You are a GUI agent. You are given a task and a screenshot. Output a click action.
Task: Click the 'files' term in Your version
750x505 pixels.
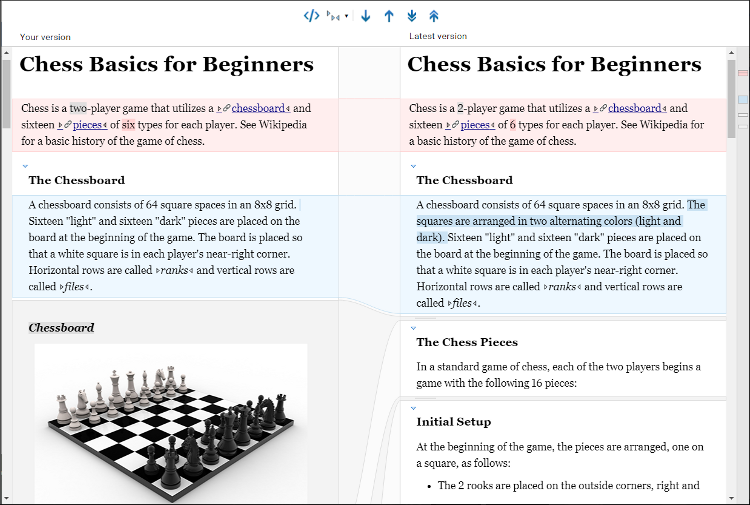point(74,287)
